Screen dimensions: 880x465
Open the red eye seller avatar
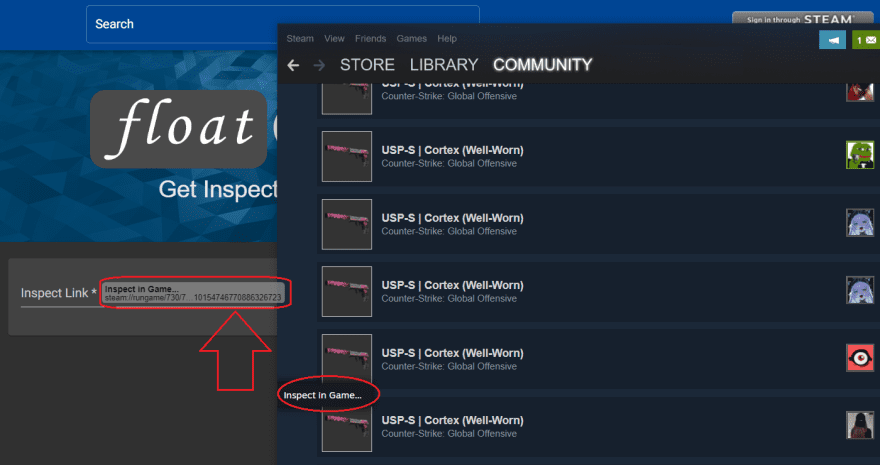[860, 357]
